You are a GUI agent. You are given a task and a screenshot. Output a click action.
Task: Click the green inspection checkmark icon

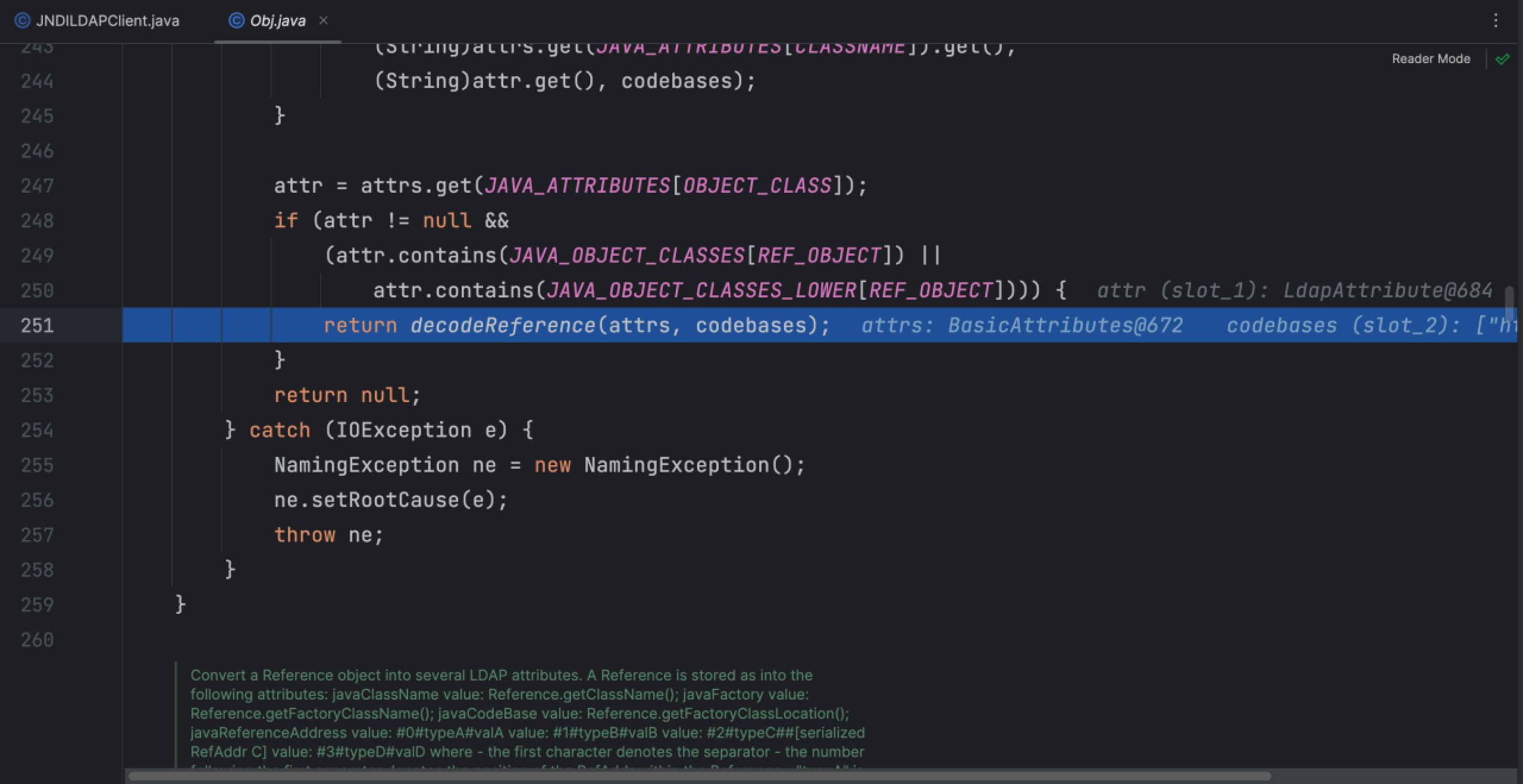pos(1502,59)
